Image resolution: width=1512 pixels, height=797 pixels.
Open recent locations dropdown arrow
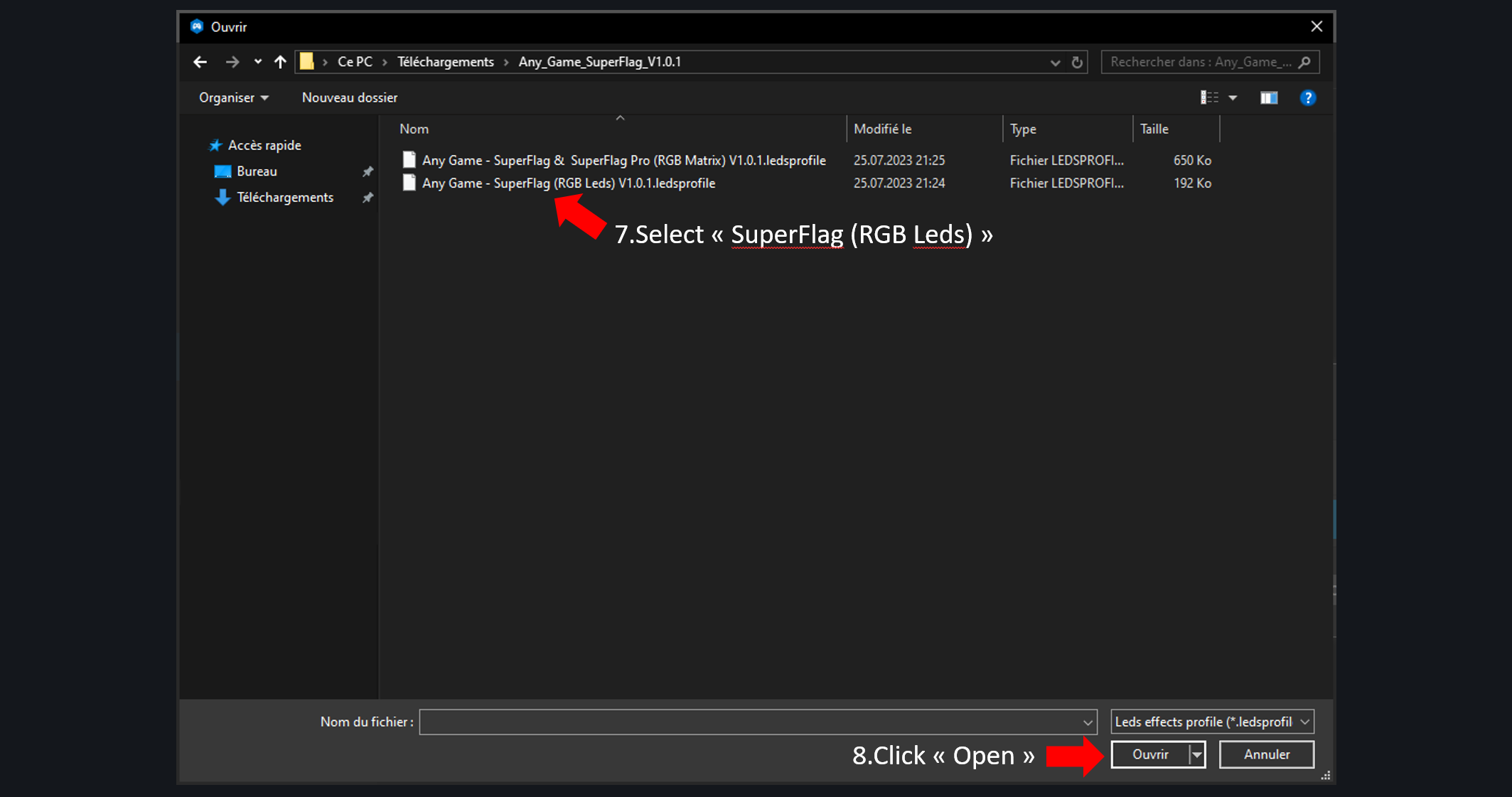tap(257, 62)
